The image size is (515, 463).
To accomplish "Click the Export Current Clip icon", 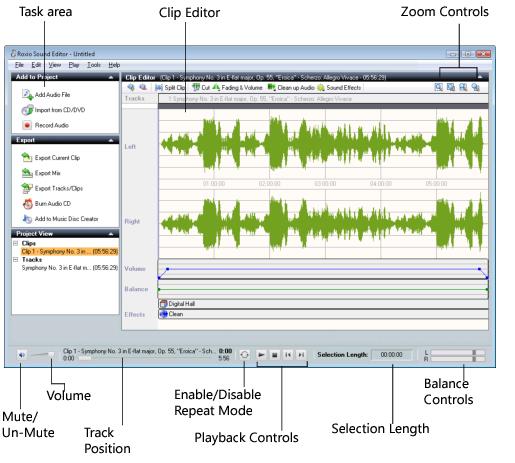I will pyautogui.click(x=27, y=157).
